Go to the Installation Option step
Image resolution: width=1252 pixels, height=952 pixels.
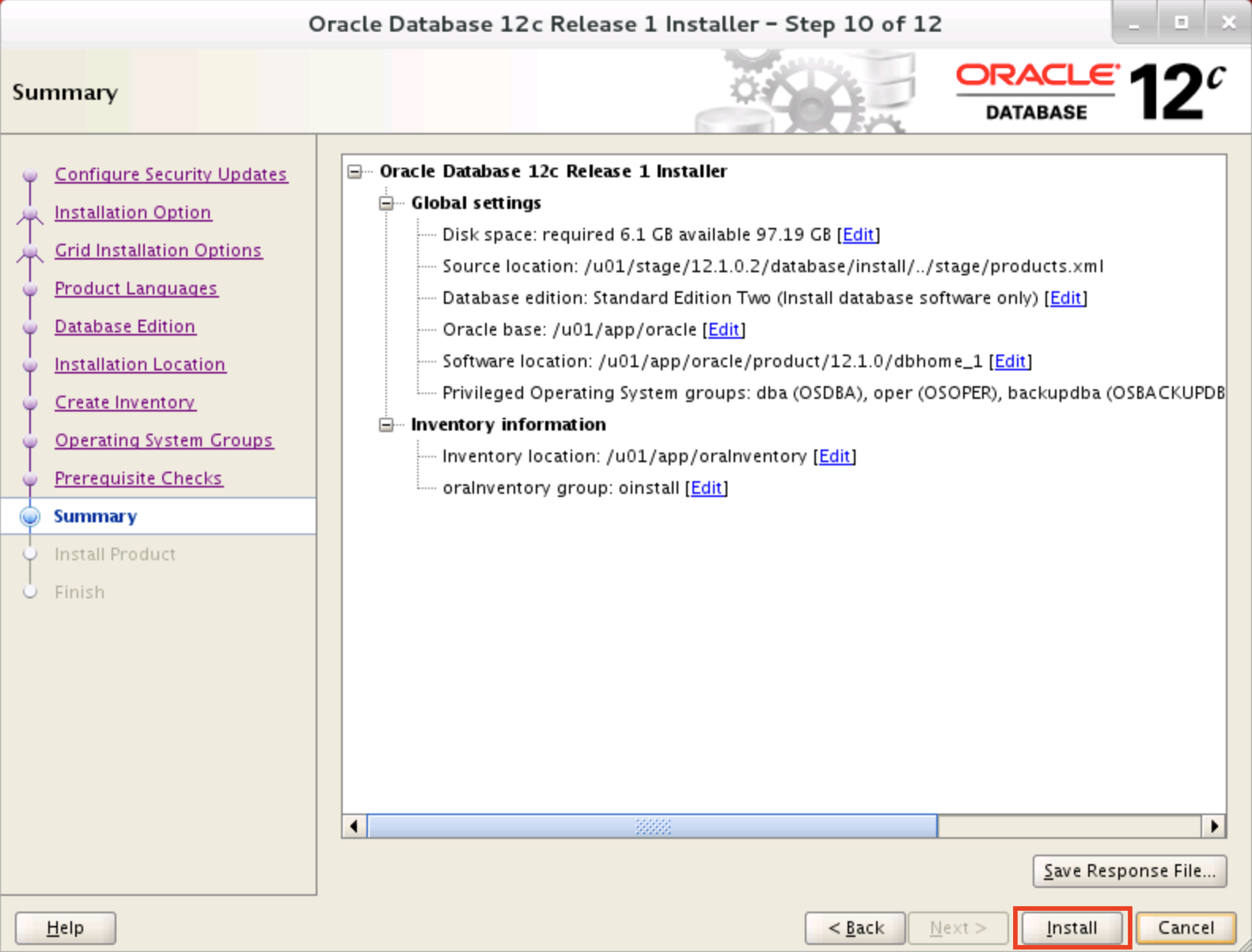tap(133, 212)
